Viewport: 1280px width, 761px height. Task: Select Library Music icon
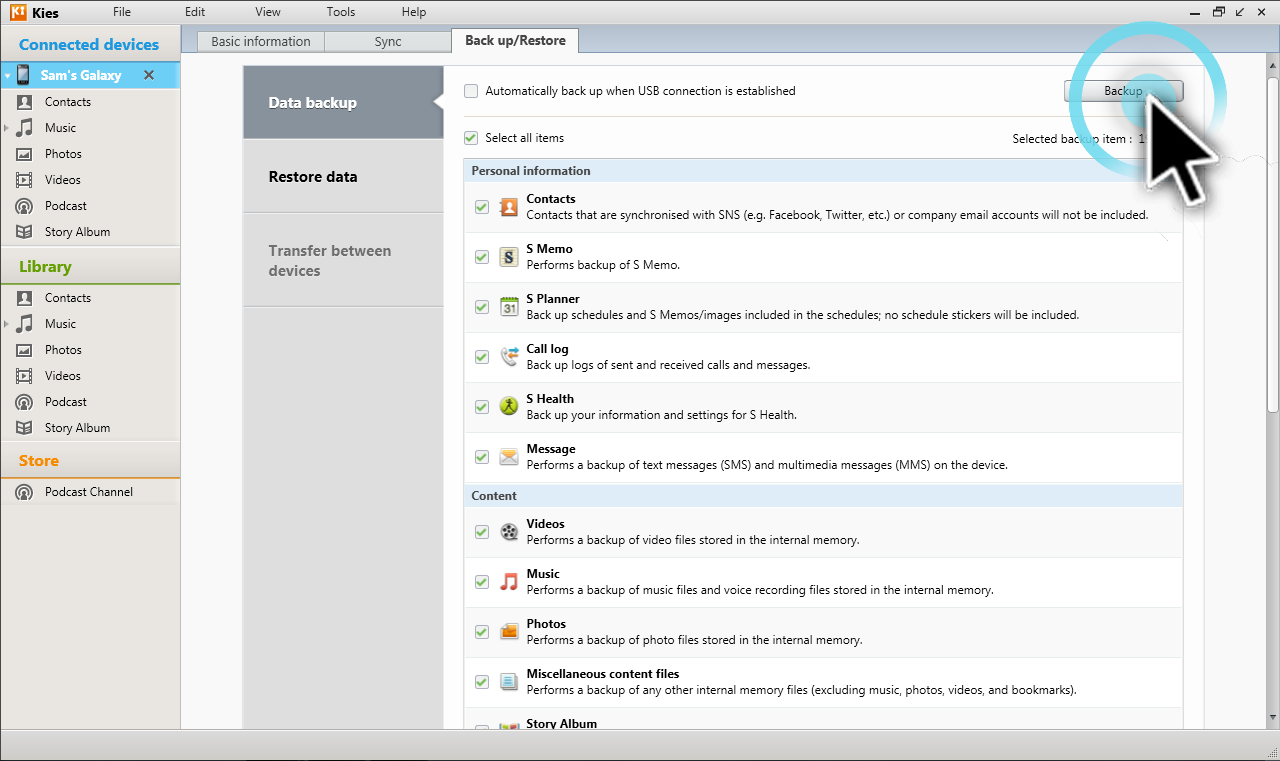(x=25, y=324)
